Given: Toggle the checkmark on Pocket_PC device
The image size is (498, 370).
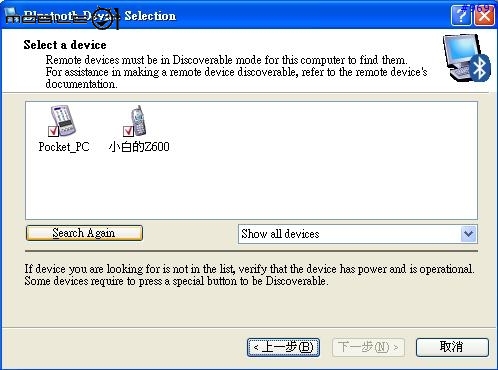Looking at the screenshot, I should [53, 131].
